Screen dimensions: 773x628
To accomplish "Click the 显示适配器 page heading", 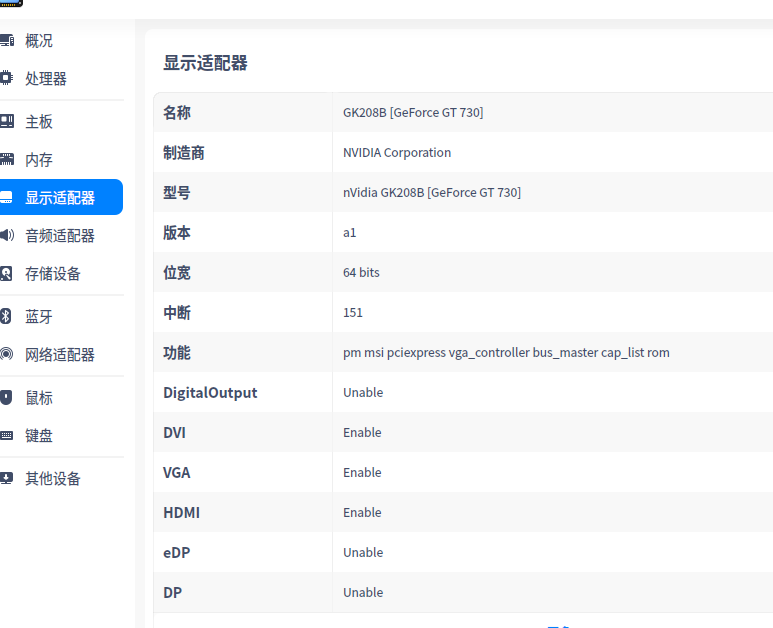I will click(205, 63).
